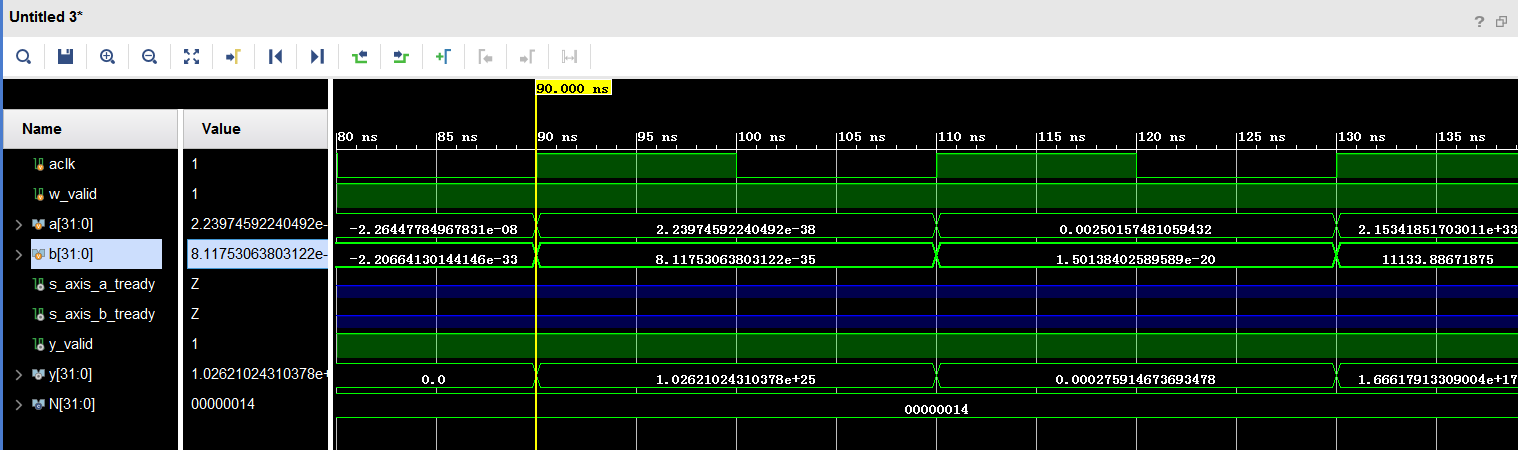Viewport: 1518px width, 450px height.
Task: Select the y_valid signal
Action: (70, 344)
